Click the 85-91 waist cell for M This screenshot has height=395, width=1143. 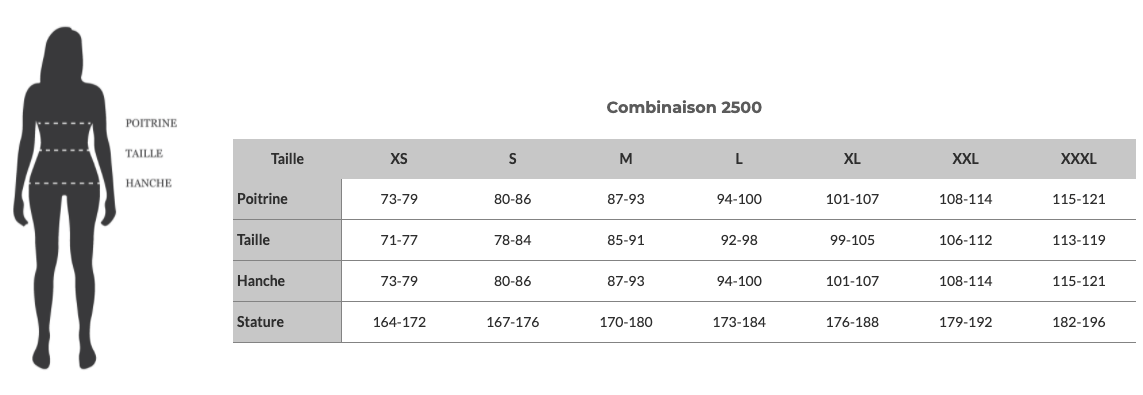tap(625, 240)
